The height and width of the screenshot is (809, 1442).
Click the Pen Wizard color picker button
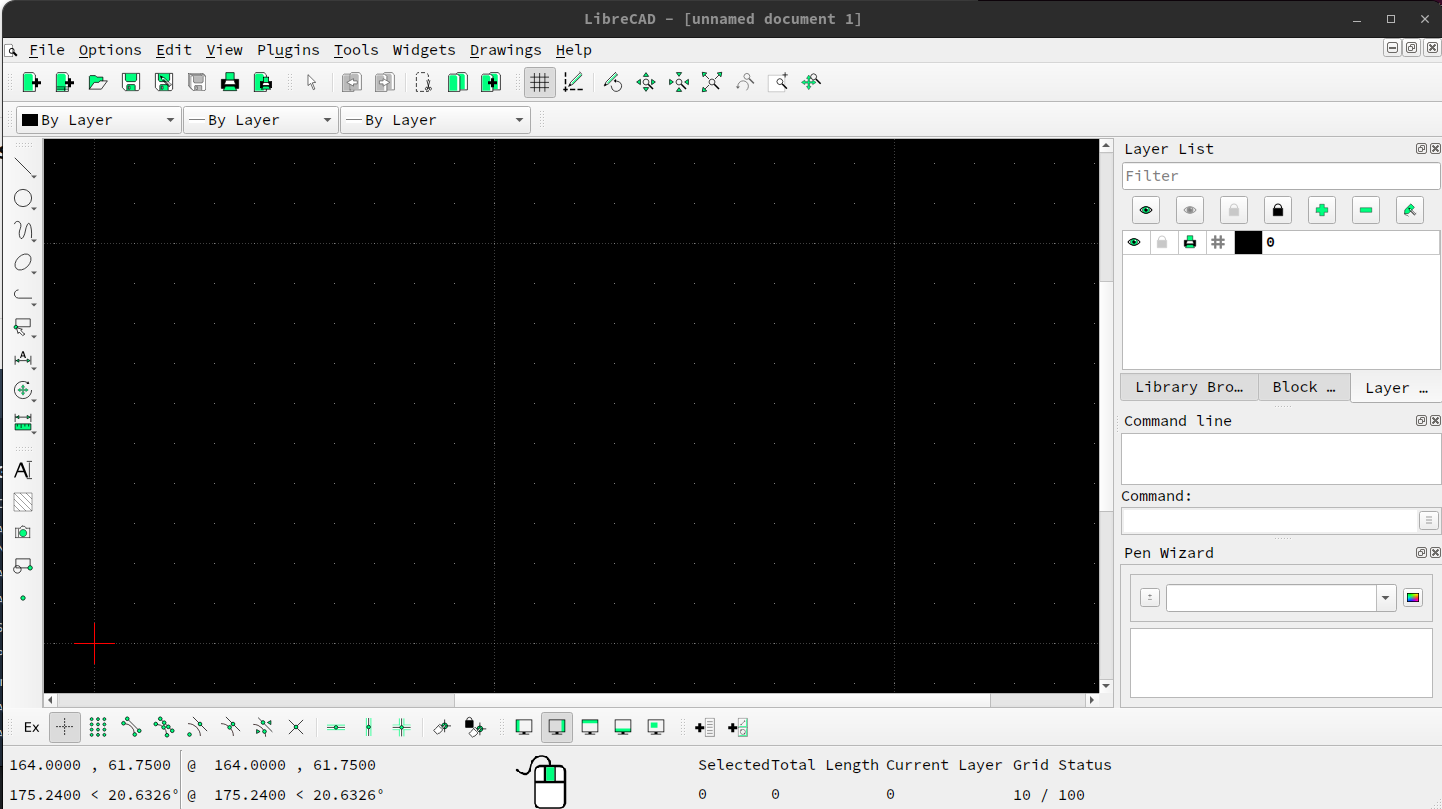coord(1413,598)
